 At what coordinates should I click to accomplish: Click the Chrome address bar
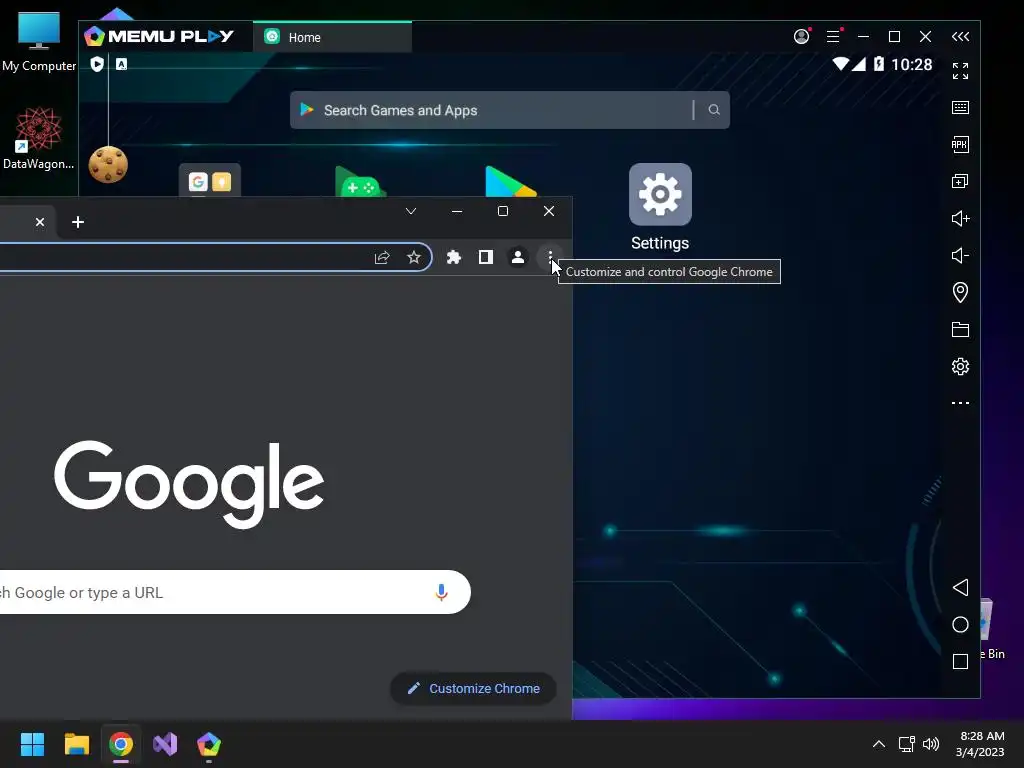tap(216, 257)
